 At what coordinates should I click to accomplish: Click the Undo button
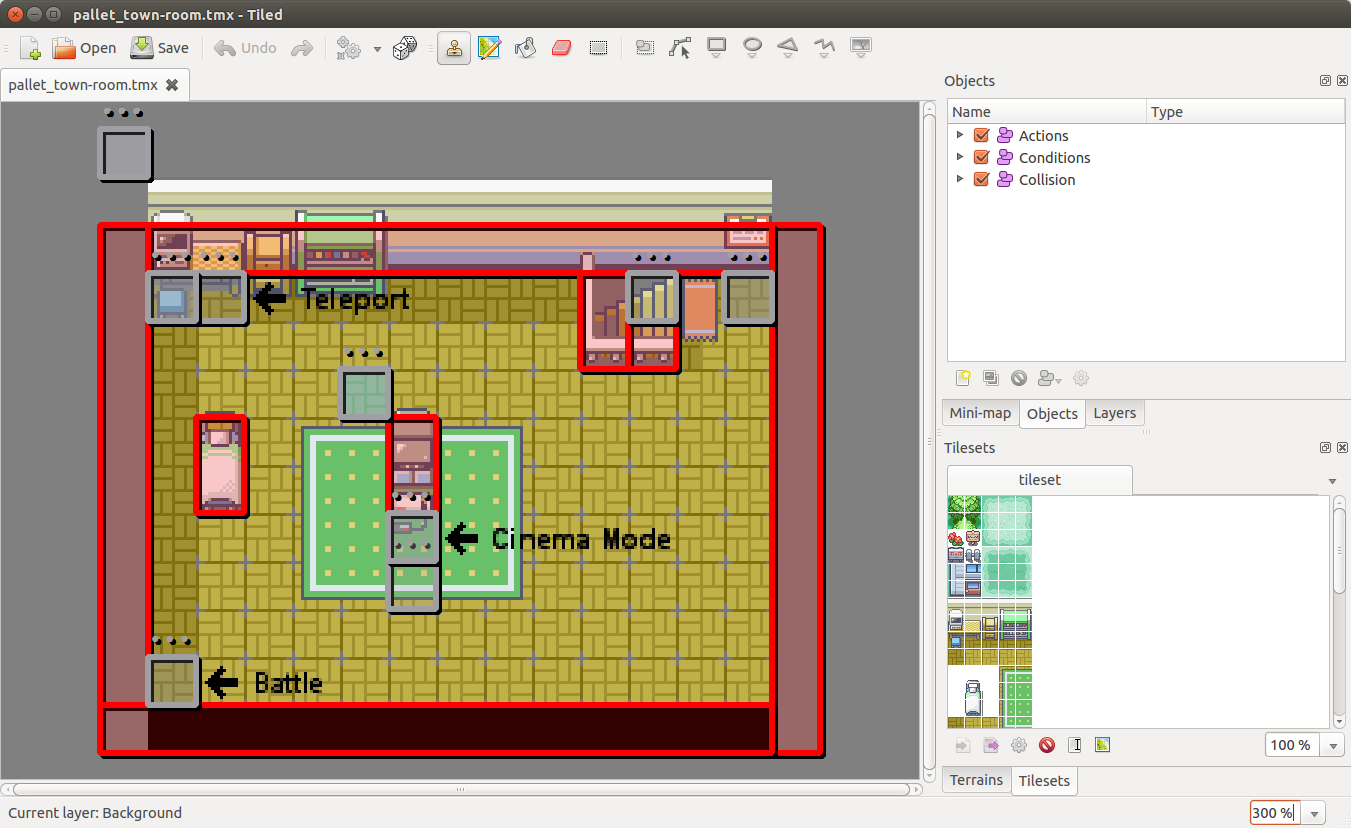click(x=245, y=47)
